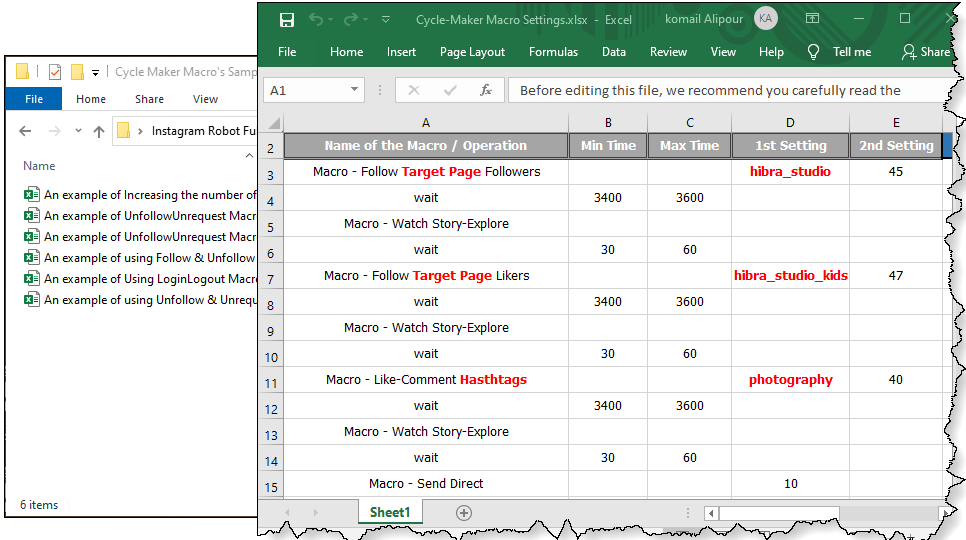Switch to the Home ribbon tab in Excel
The width and height of the screenshot is (966, 540).
346,52
